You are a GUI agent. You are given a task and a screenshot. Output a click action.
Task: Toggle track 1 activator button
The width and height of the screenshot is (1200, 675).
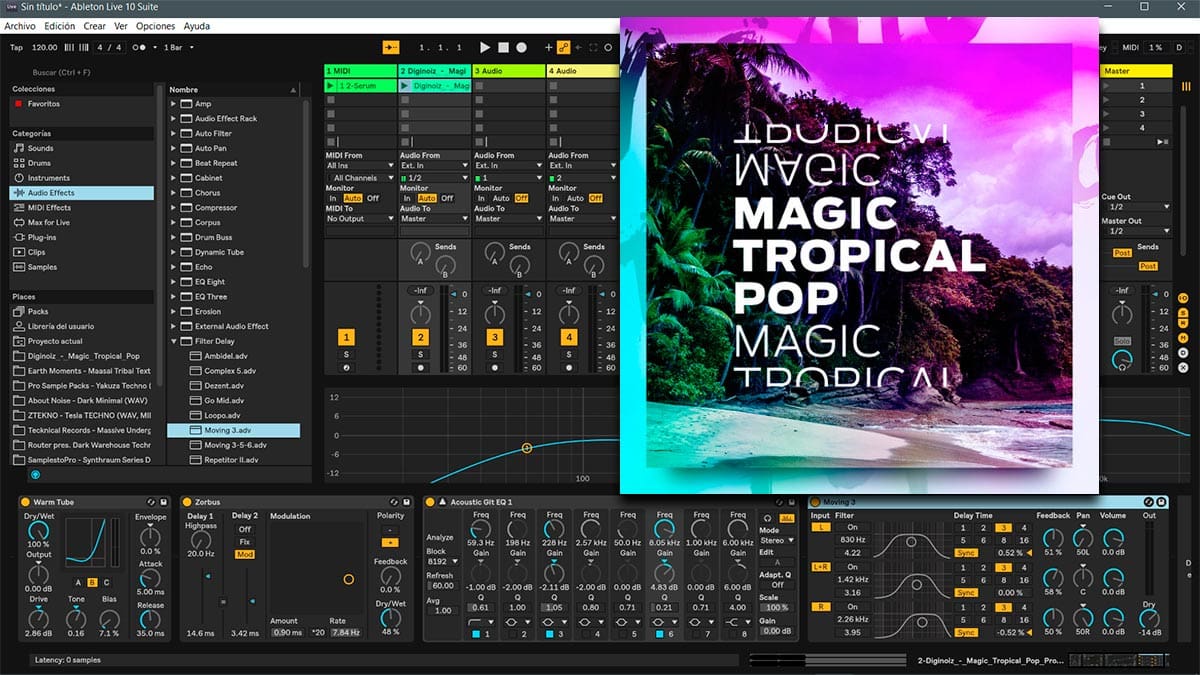[x=346, y=338]
